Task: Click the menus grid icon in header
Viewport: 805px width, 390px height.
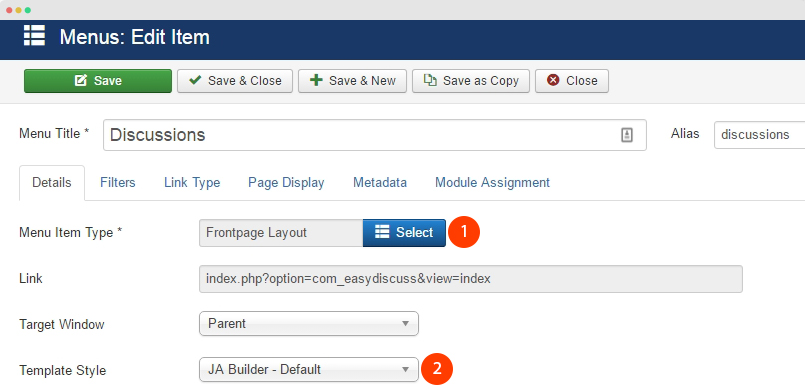Action: click(x=34, y=36)
